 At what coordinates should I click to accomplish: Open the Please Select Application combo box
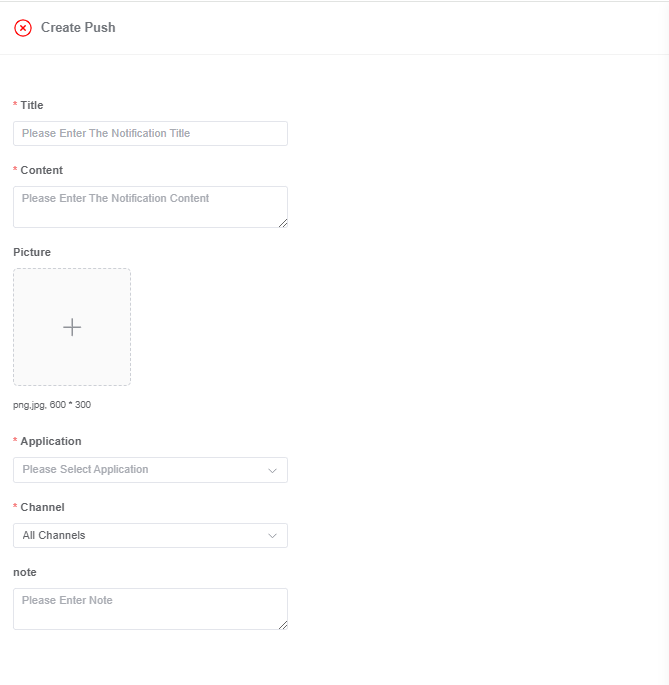tap(150, 470)
